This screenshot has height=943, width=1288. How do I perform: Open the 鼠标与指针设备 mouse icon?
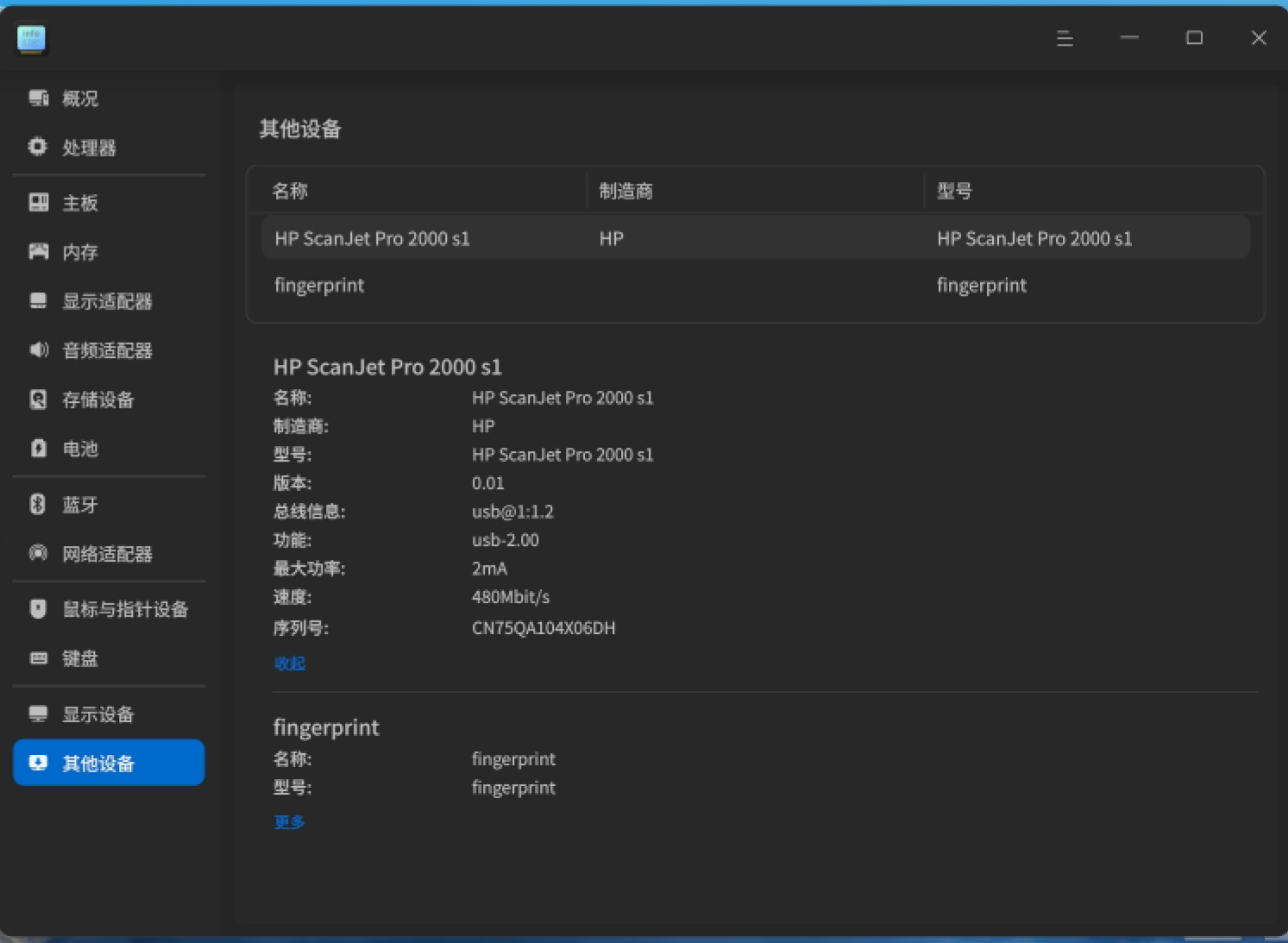point(38,609)
